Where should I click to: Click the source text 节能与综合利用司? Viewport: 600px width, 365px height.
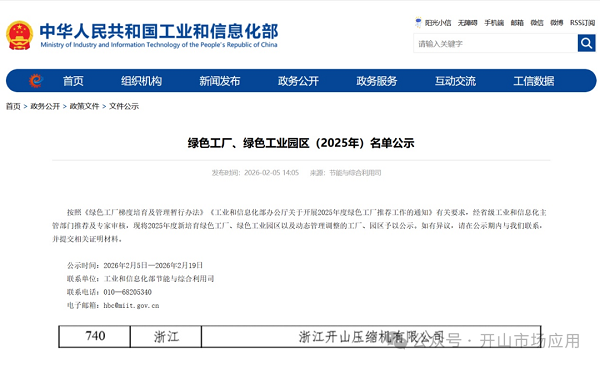pyautogui.click(x=355, y=173)
